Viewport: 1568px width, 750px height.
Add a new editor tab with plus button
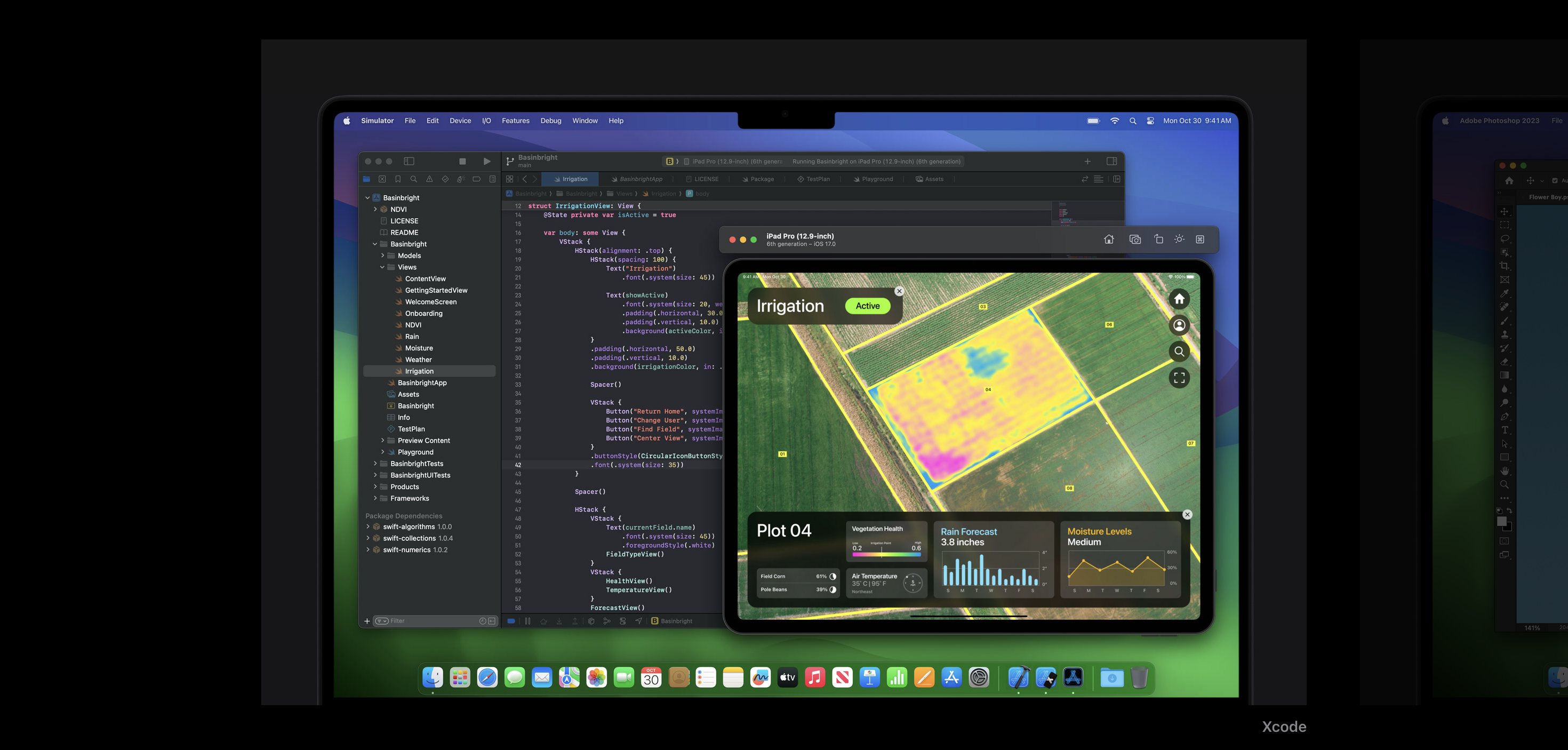pyautogui.click(x=1087, y=161)
